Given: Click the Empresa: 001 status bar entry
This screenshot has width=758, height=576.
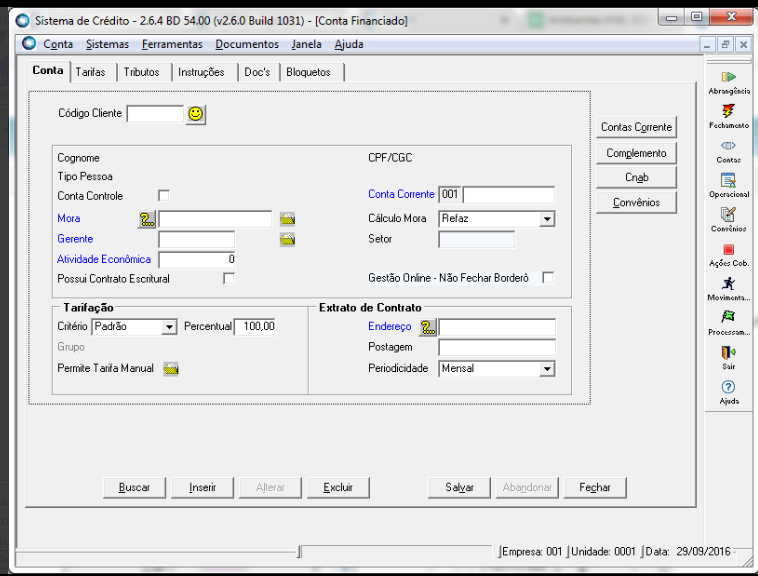Looking at the screenshot, I should click(x=532, y=552).
